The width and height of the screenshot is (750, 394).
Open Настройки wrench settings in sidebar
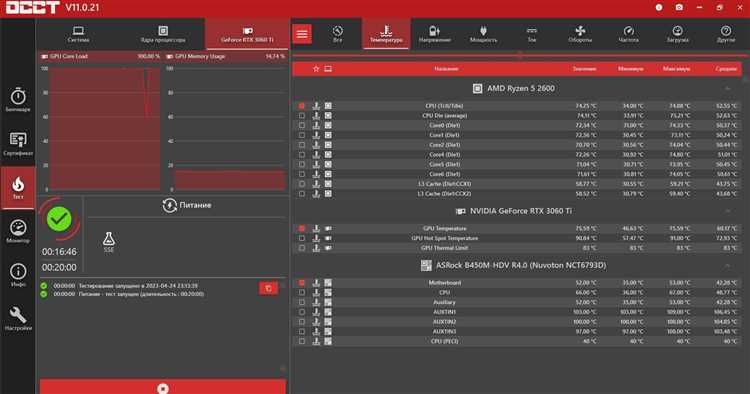(x=18, y=318)
